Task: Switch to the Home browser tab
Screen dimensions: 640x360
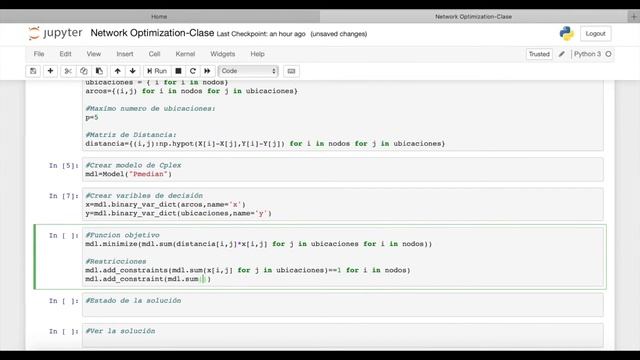Action: [159, 17]
